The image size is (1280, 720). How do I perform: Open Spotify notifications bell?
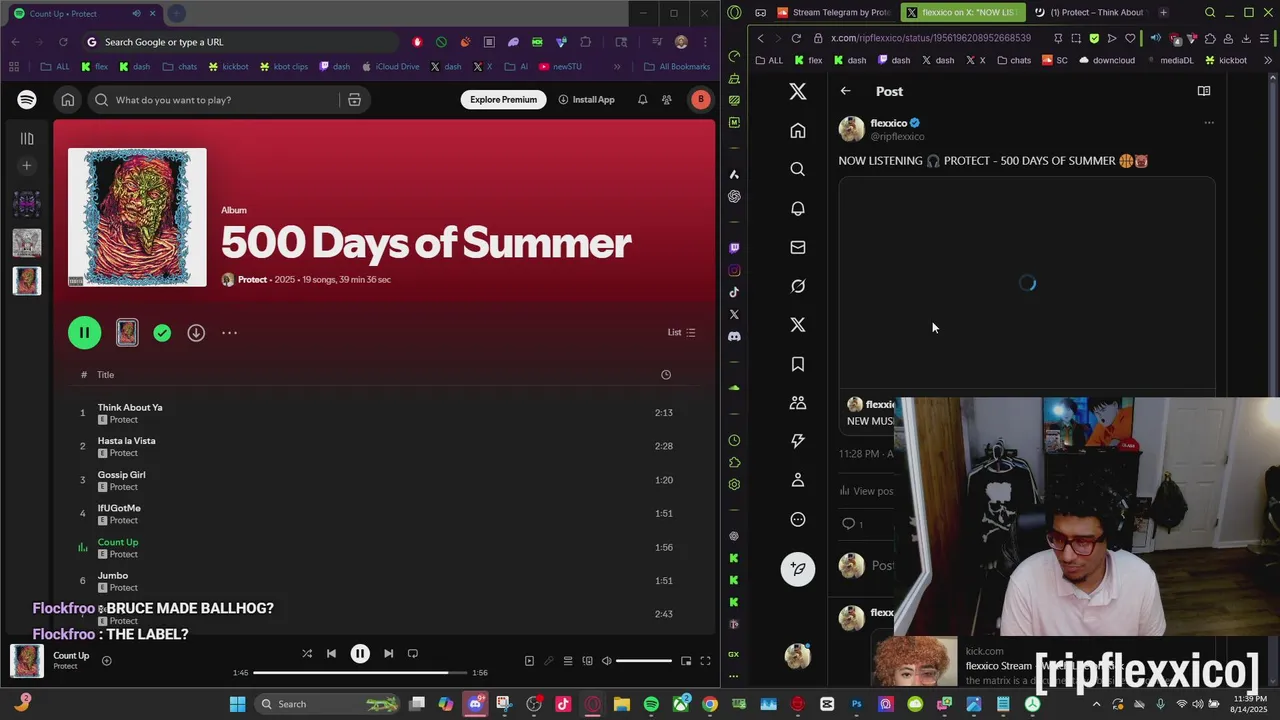(x=642, y=100)
